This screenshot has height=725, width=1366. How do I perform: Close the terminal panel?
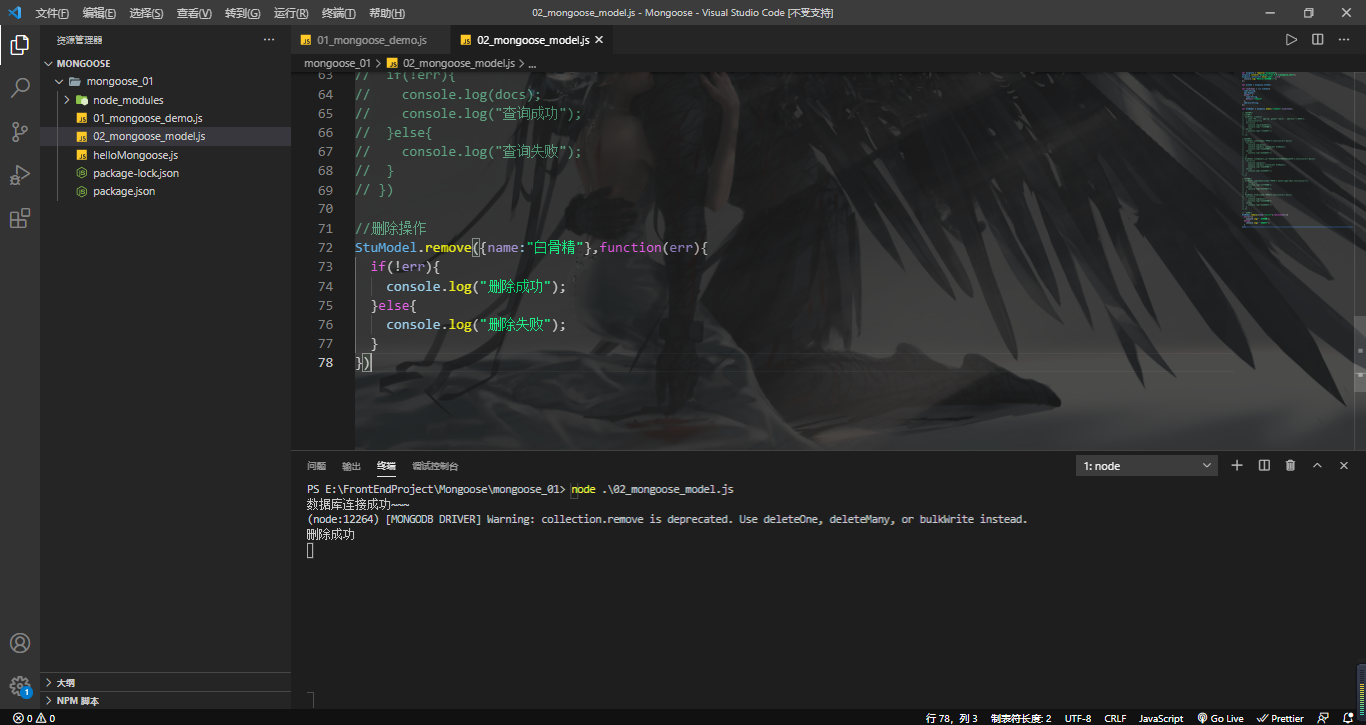tap(1344, 465)
